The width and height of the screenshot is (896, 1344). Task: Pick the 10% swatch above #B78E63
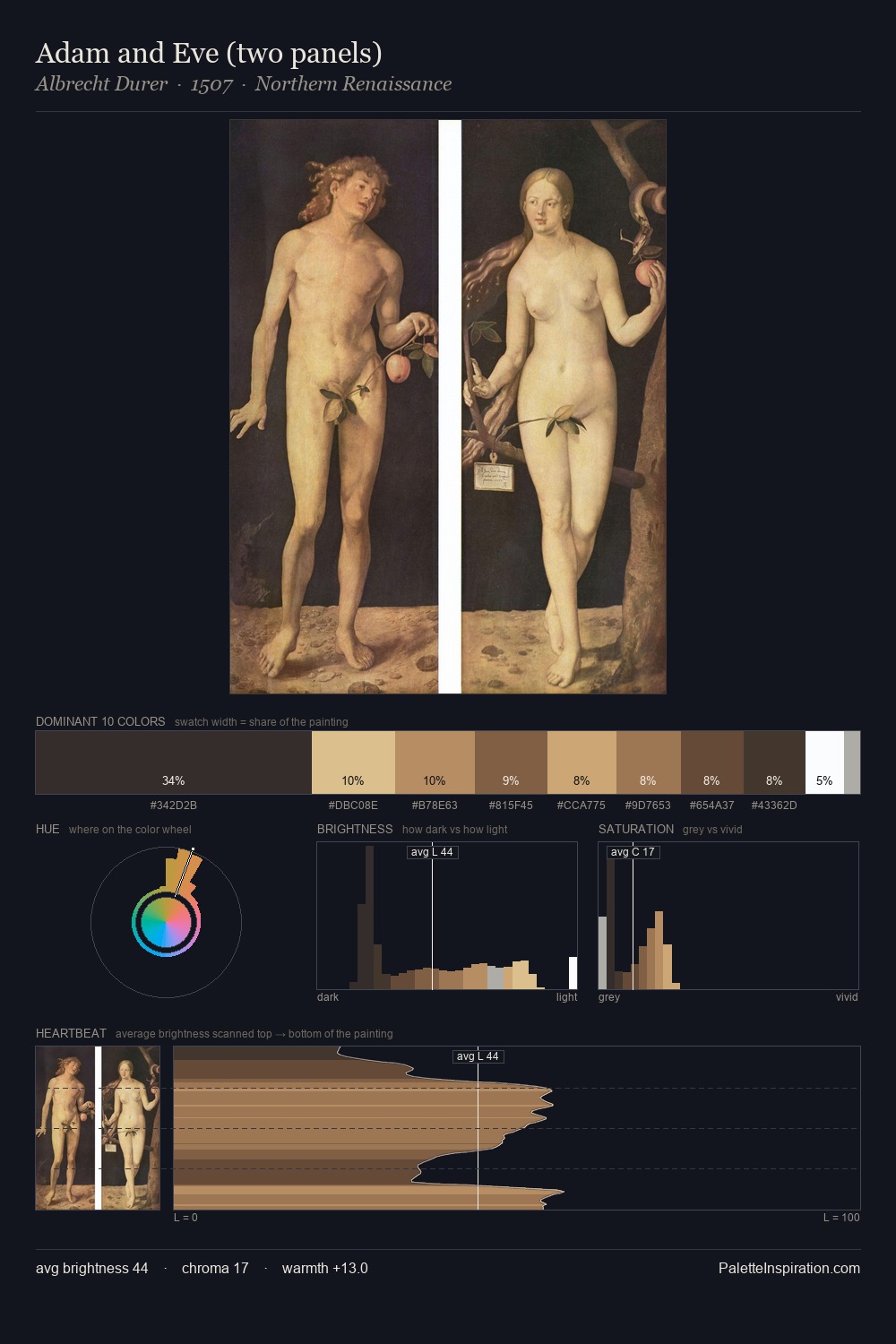[435, 762]
